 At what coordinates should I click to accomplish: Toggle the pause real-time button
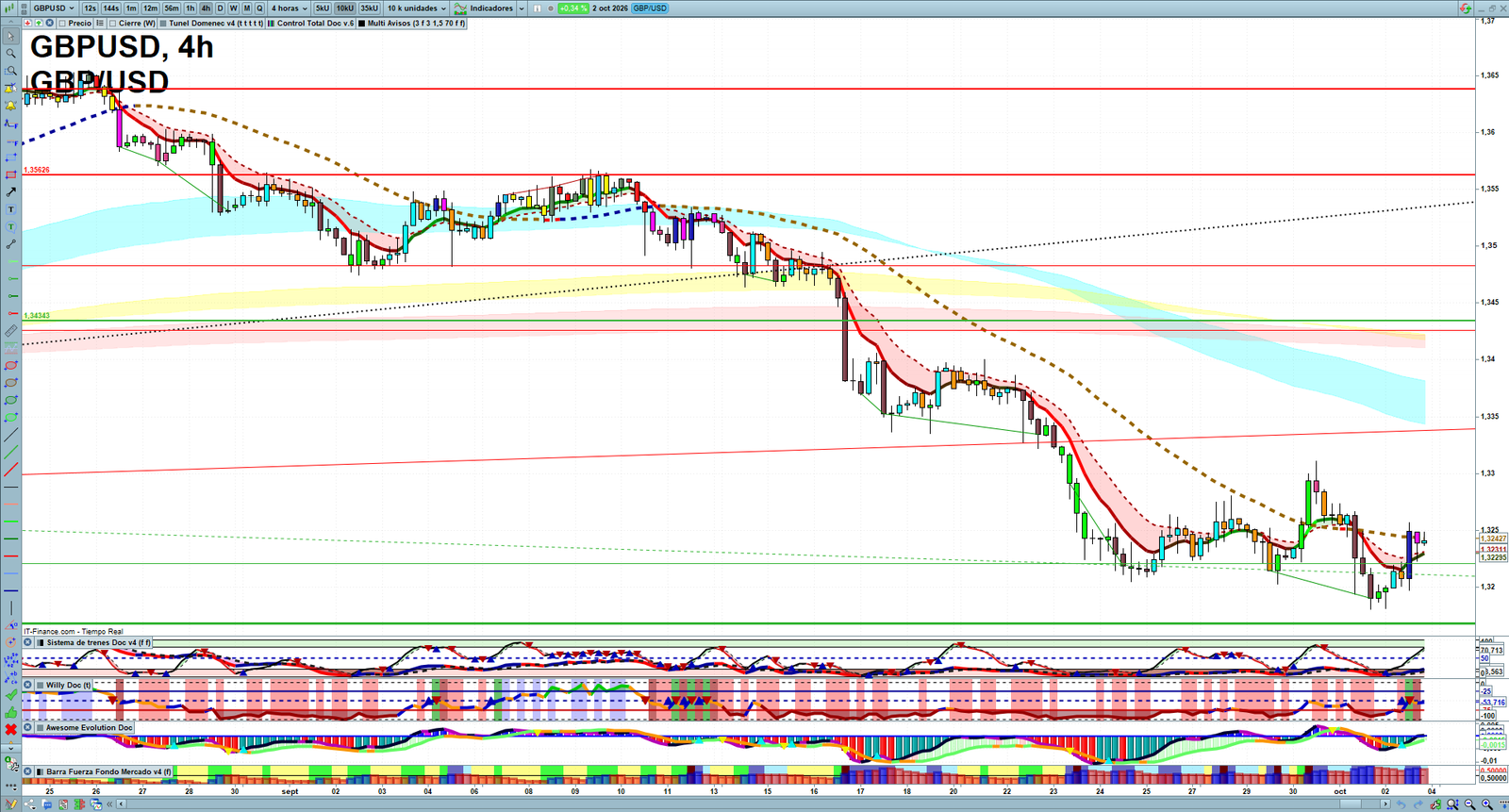(x=537, y=8)
